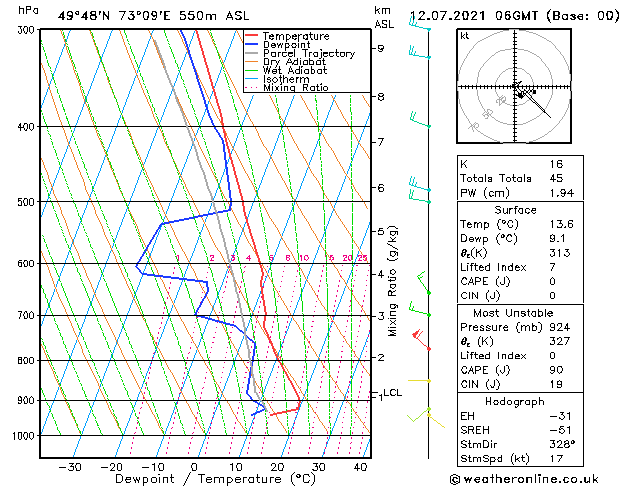Select the 'Parcel Trajectory' legend label
The height and width of the screenshot is (486, 629).
click(309, 53)
